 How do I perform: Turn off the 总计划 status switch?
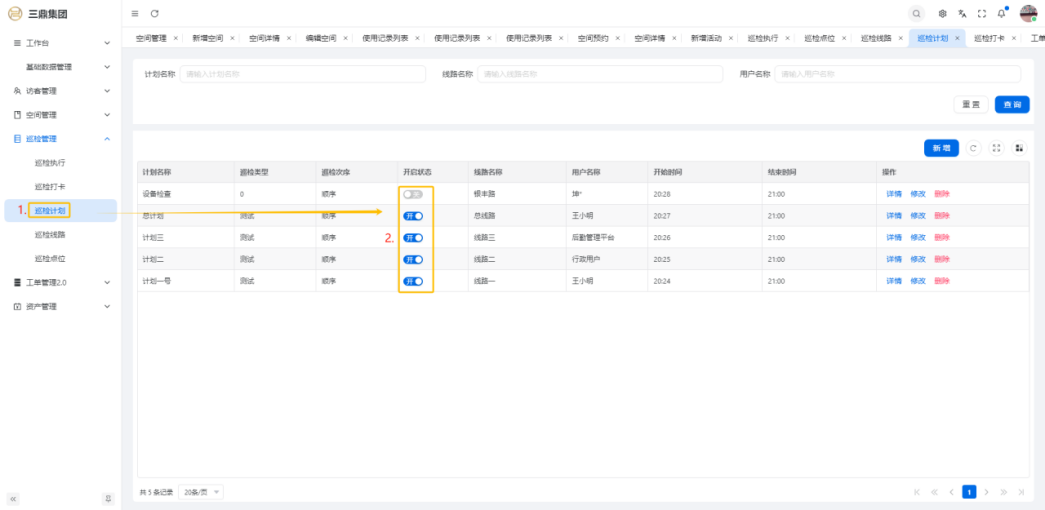(x=413, y=216)
